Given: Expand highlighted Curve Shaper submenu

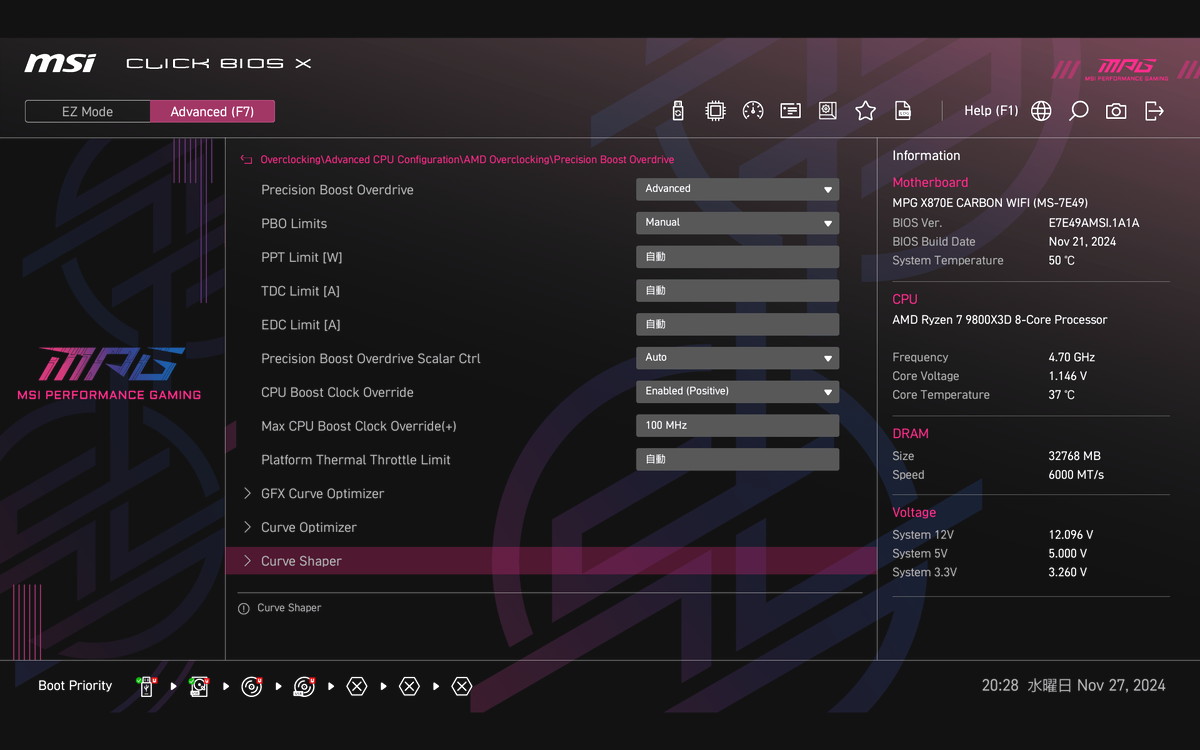Looking at the screenshot, I should click(x=551, y=561).
